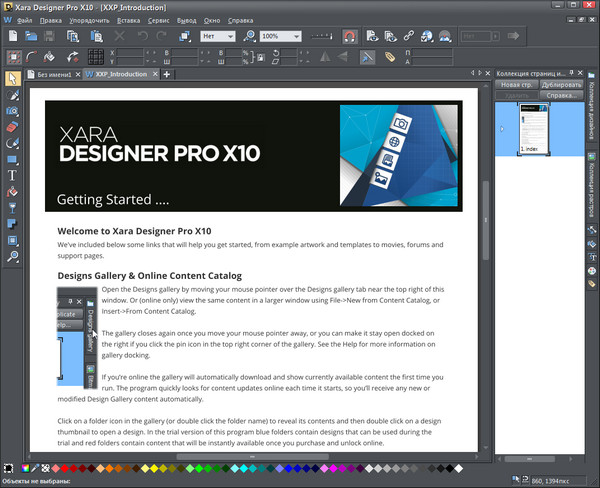The image size is (600, 488).
Task: Add a new document tab with plus
Action: 167,74
